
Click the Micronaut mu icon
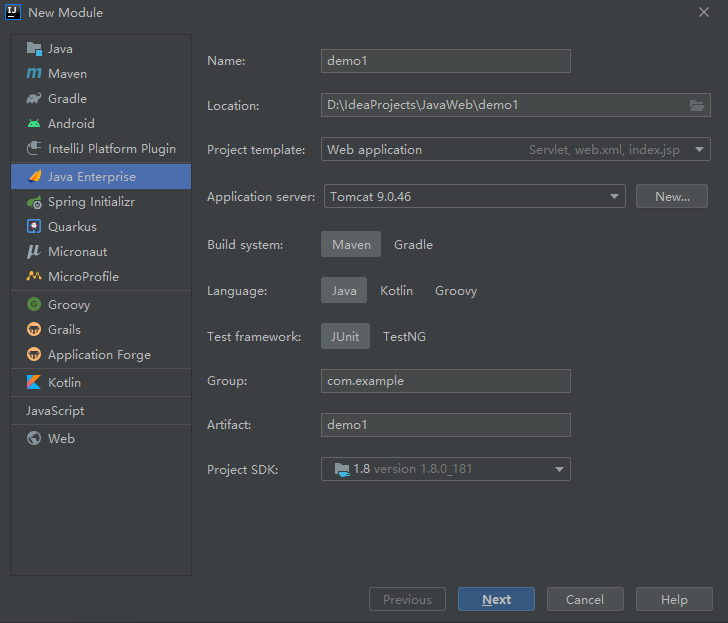[34, 252]
